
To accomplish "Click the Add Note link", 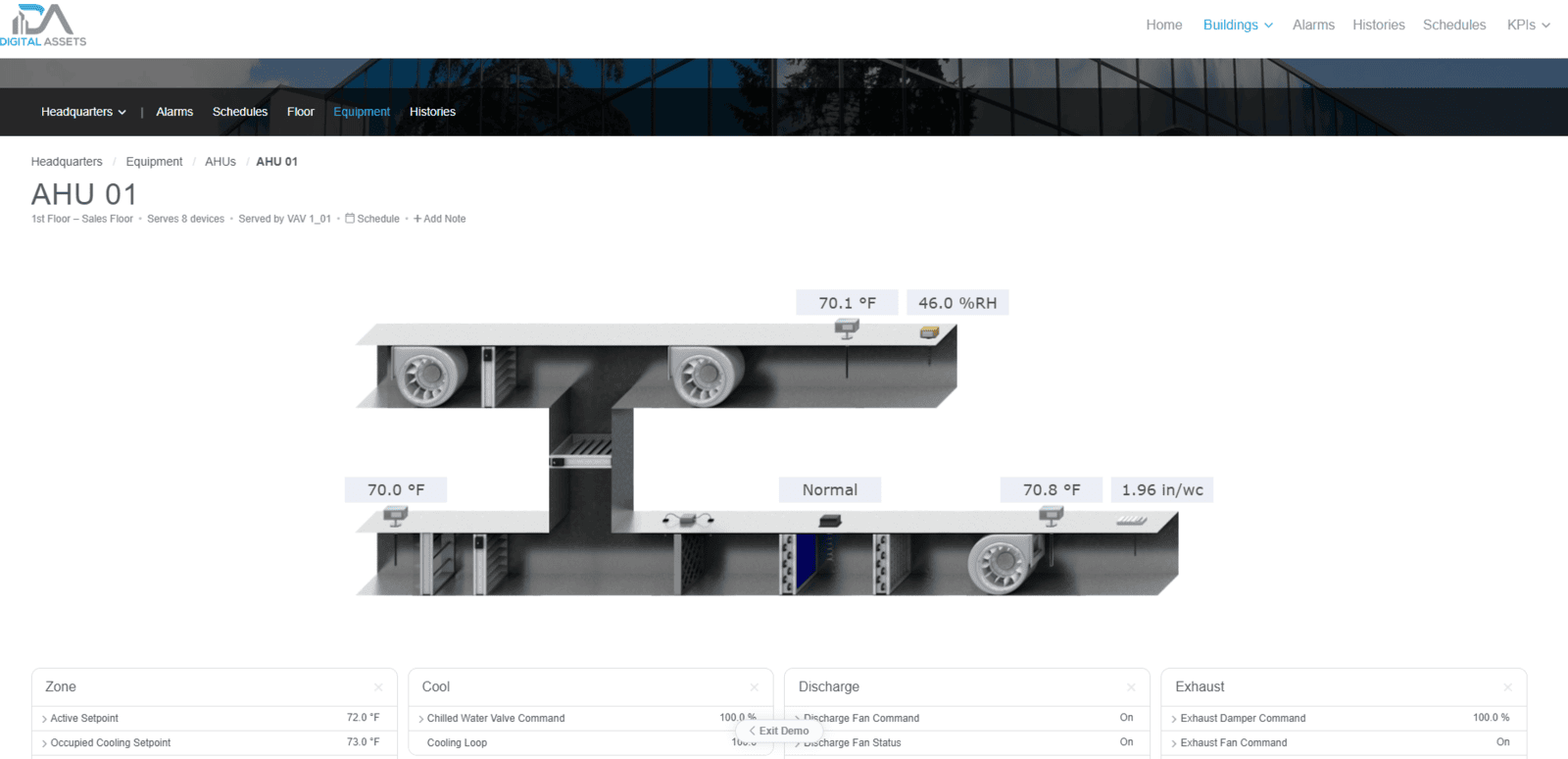I will (440, 219).
